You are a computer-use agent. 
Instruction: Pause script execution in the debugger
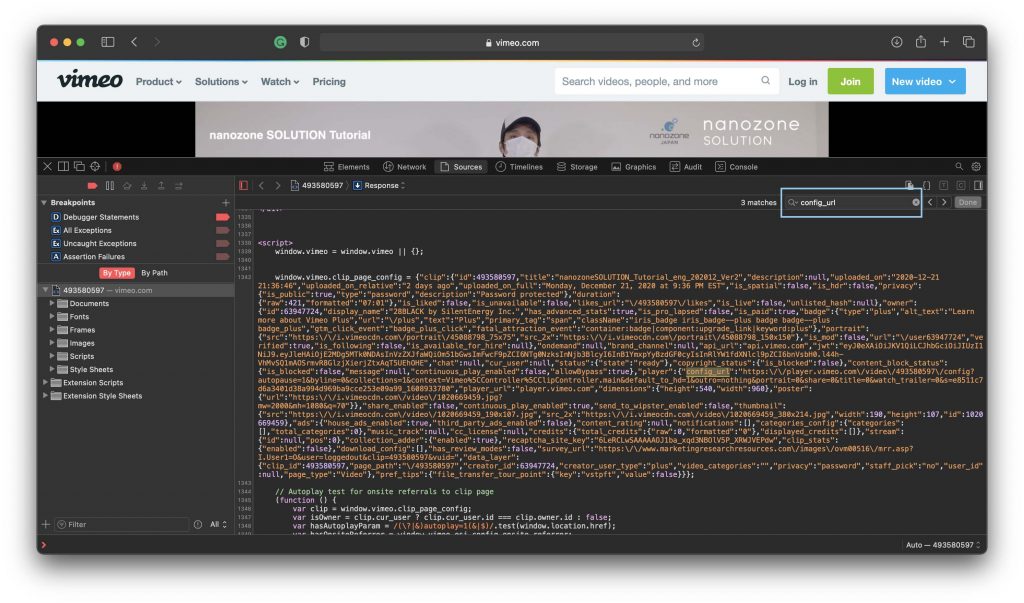(110, 186)
